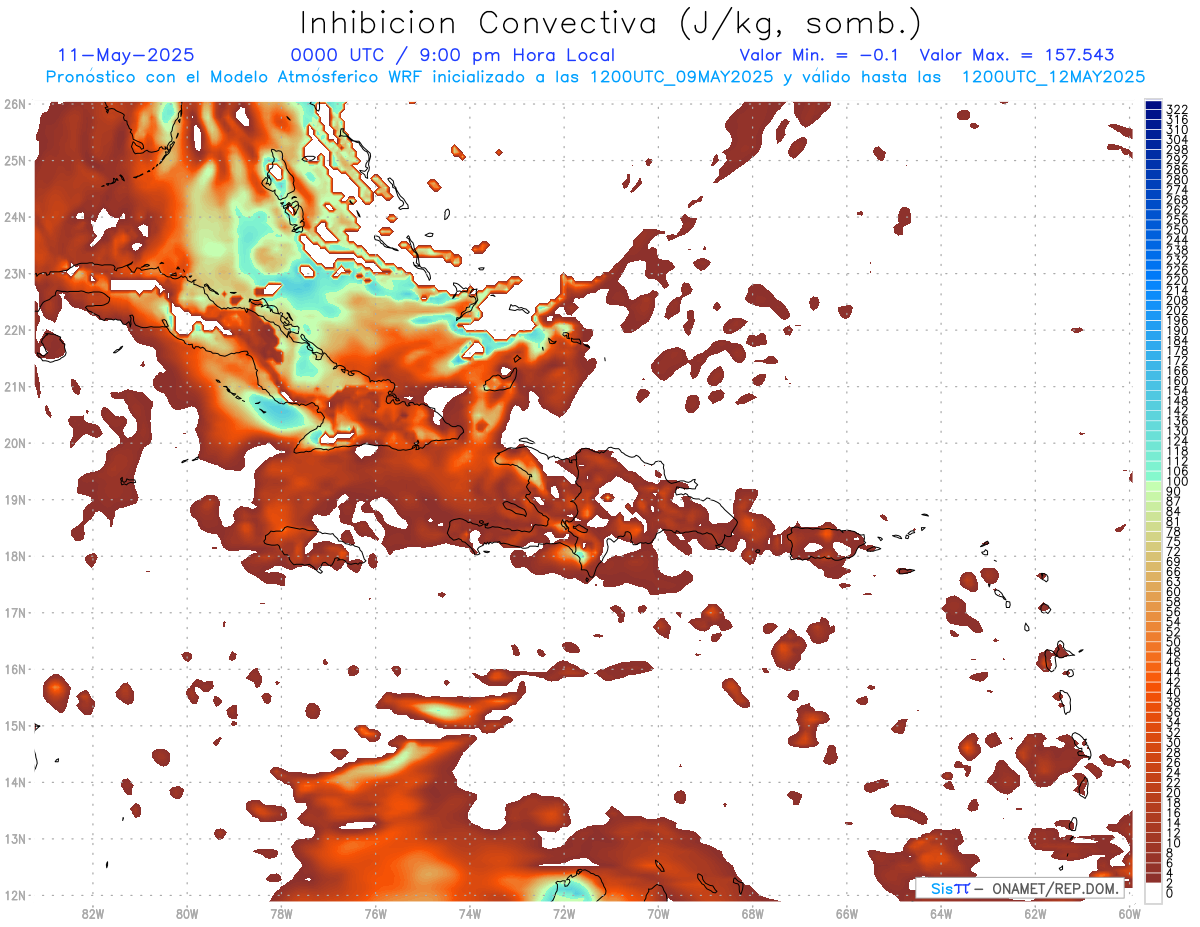The image size is (1200, 927).
Task: Click the color scale value 50
Action: coord(1173,642)
